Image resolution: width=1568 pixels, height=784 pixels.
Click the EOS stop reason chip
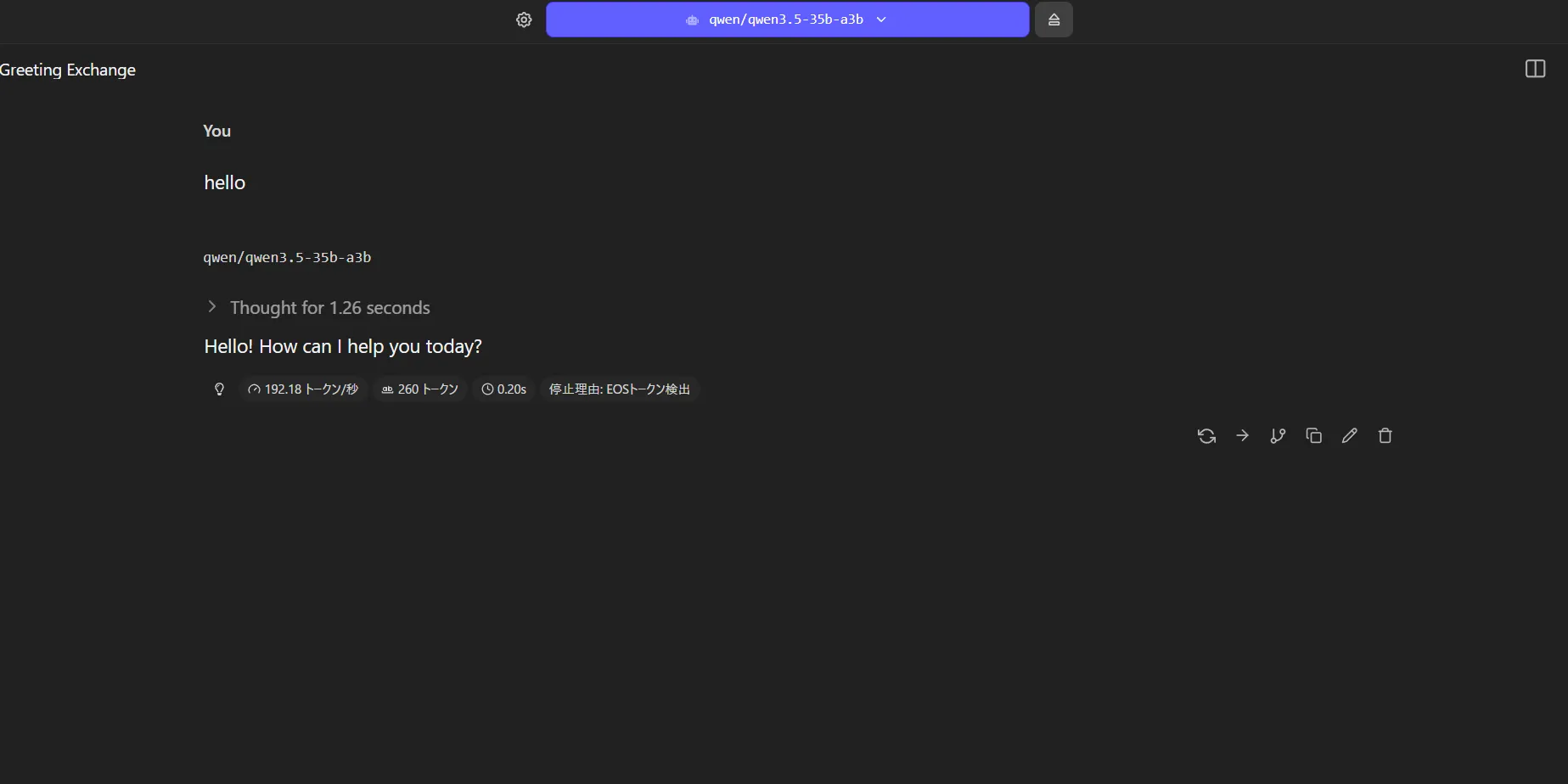coord(619,389)
